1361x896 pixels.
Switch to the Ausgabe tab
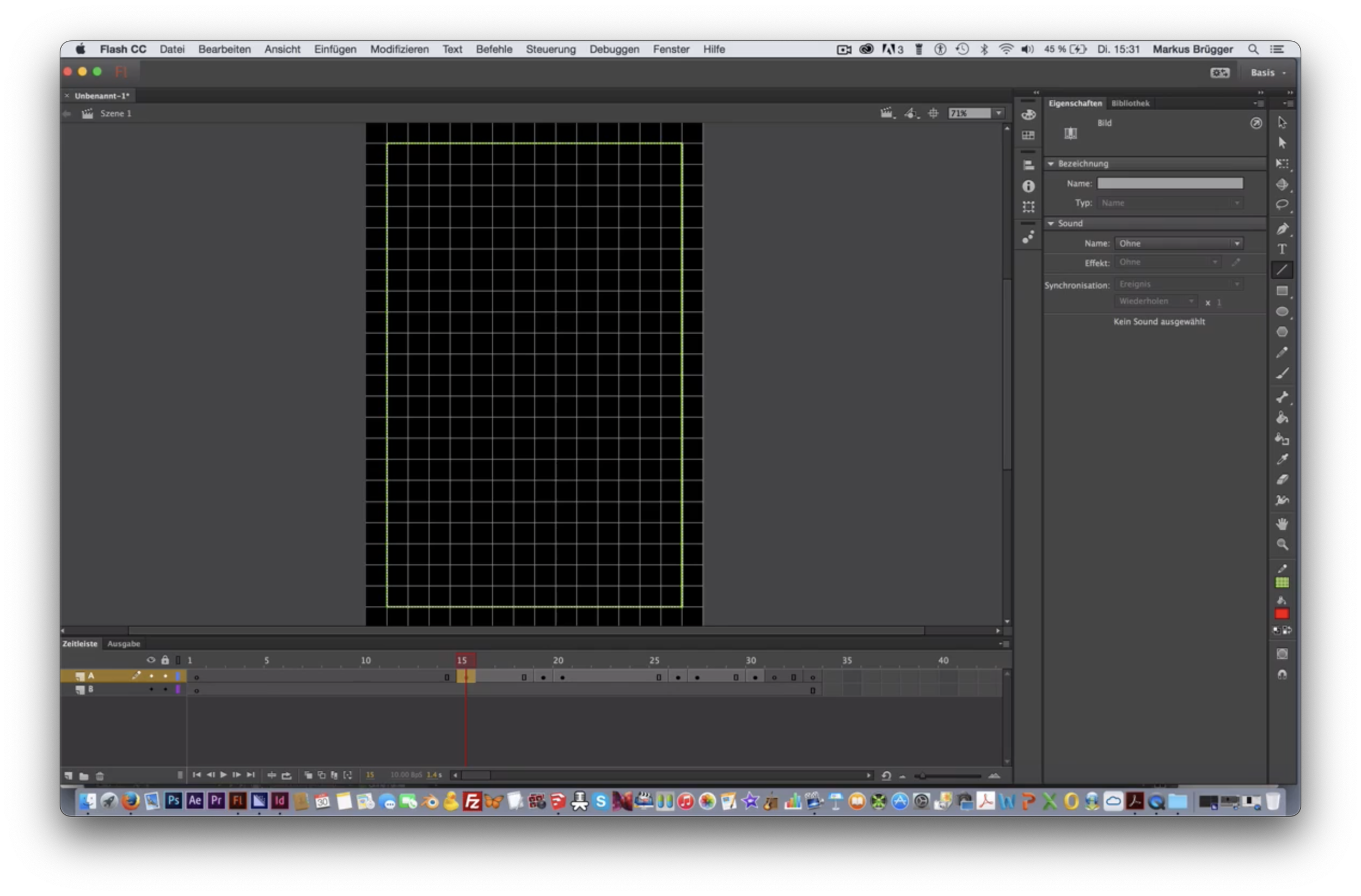click(x=124, y=644)
